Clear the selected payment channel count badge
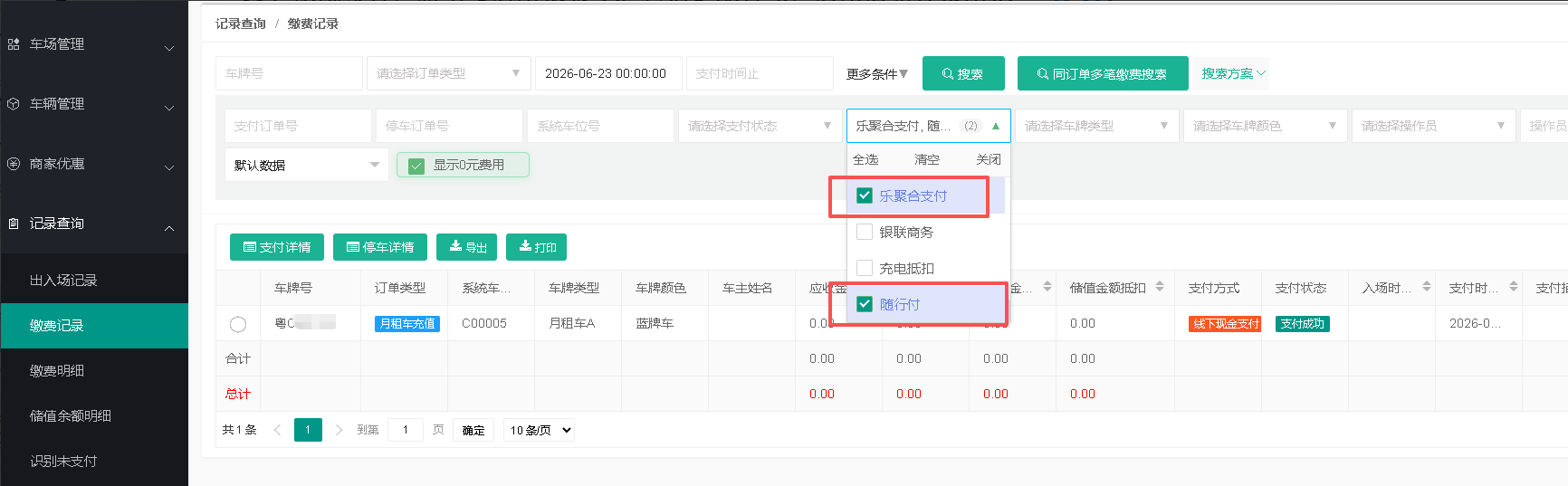The height and width of the screenshot is (486, 1568). (x=970, y=126)
